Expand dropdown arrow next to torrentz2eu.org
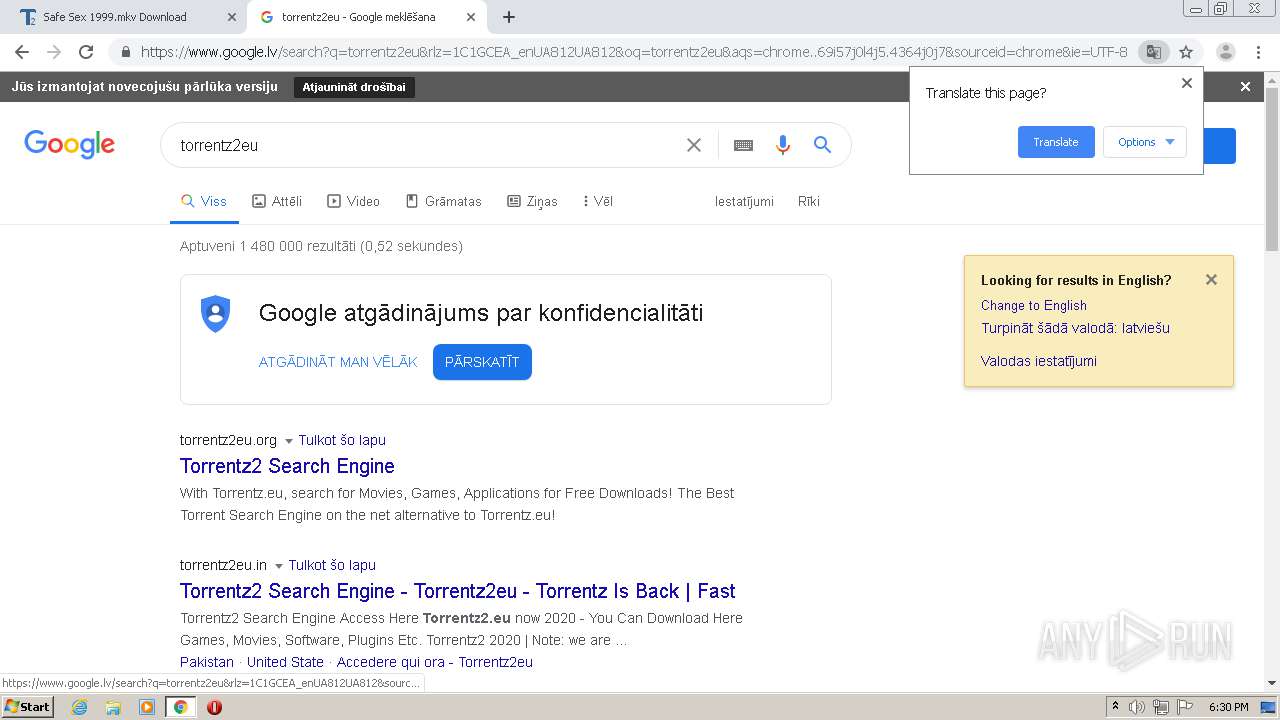 (x=289, y=441)
